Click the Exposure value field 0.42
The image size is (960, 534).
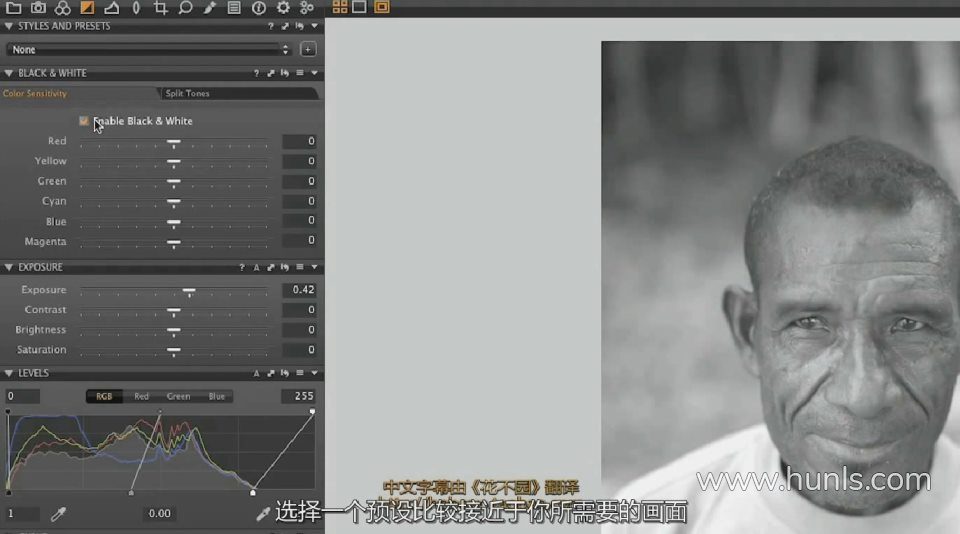tap(299, 290)
